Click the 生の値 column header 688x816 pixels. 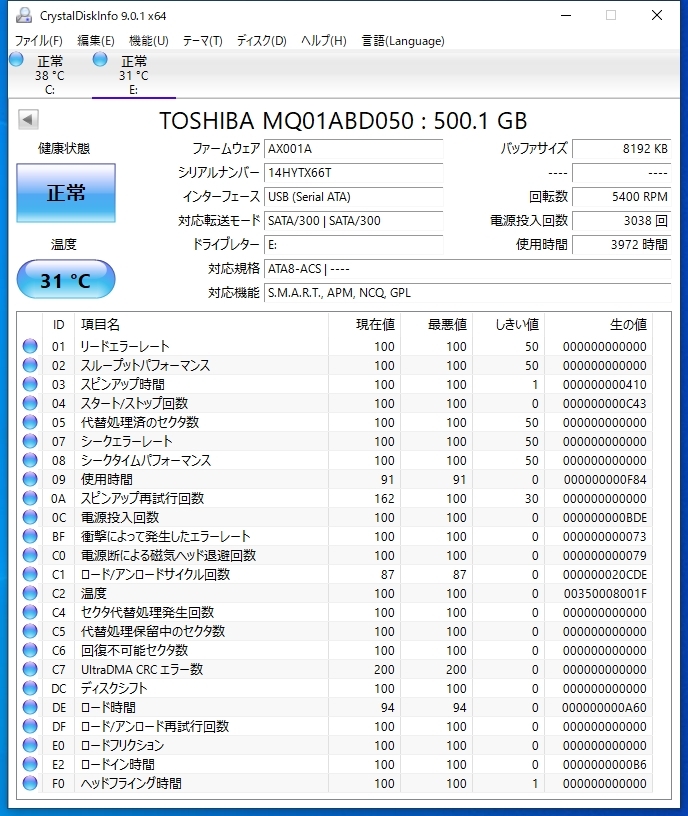(598, 325)
